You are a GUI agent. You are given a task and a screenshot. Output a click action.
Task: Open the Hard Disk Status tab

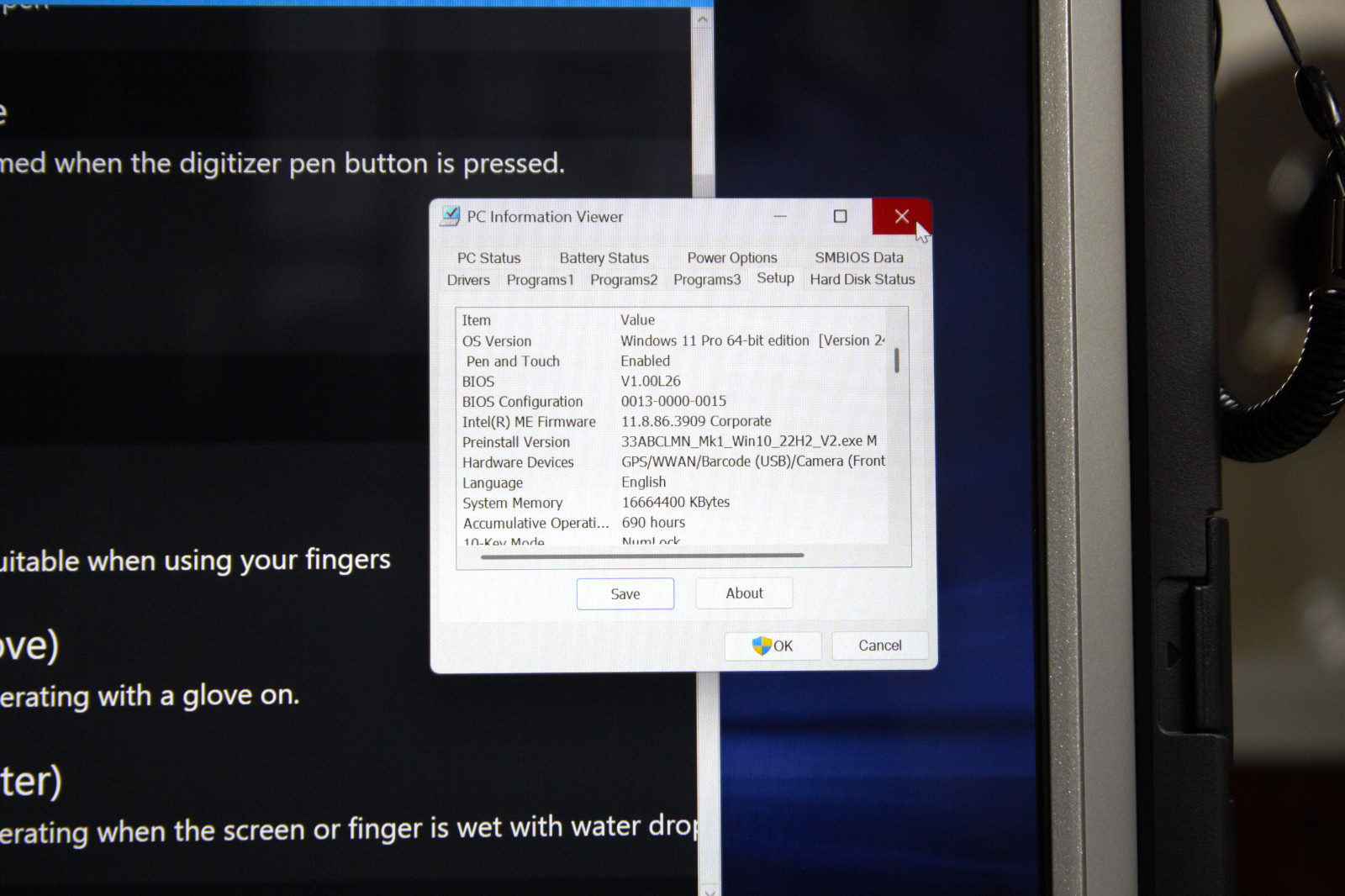coord(862,280)
